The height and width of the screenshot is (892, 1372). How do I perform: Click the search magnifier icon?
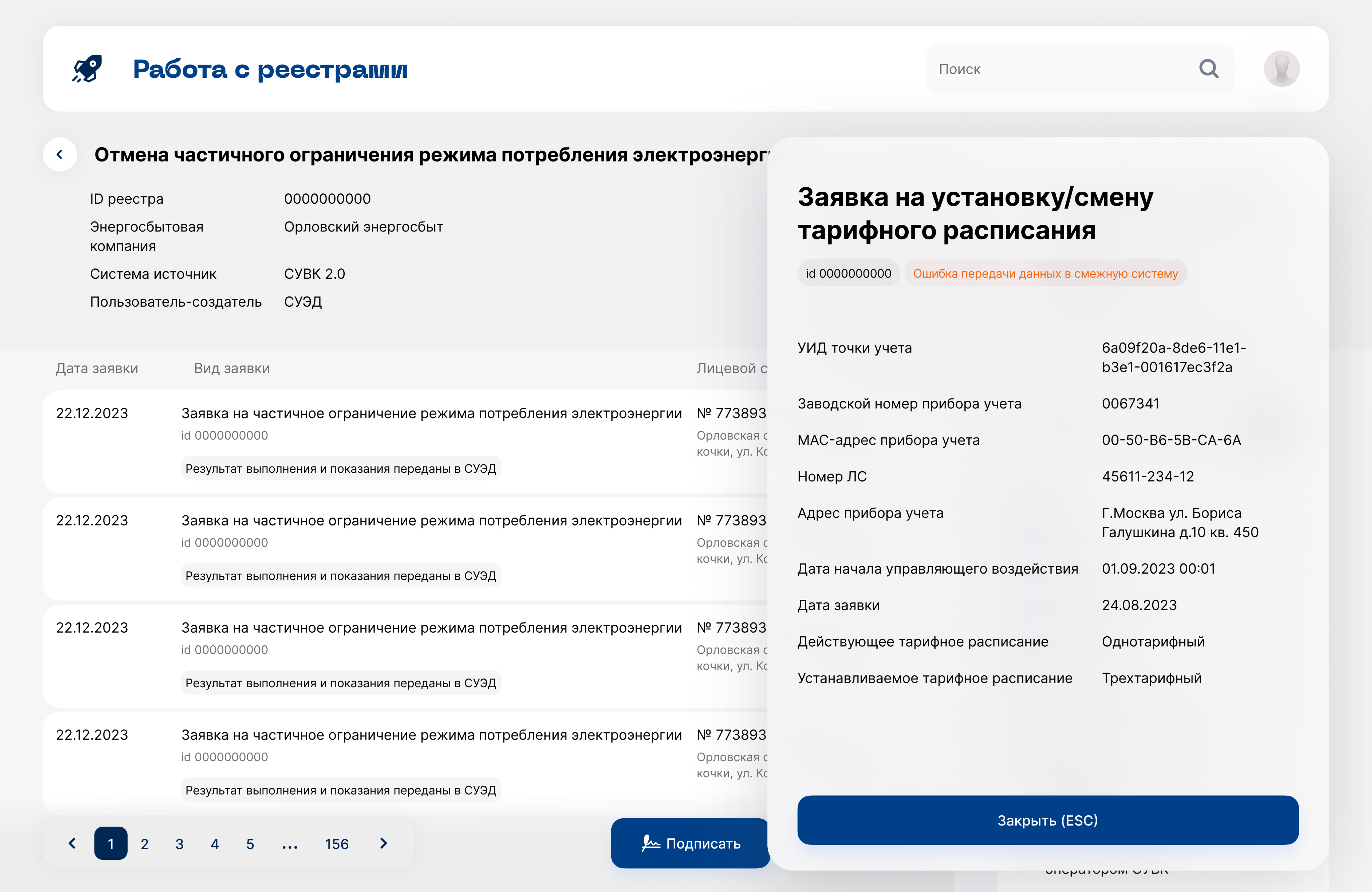click(x=1208, y=69)
